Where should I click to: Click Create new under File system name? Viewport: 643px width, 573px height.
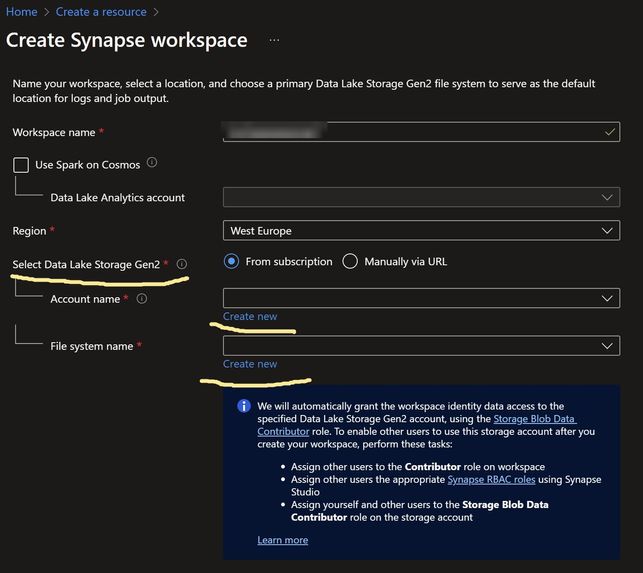pyautogui.click(x=250, y=364)
